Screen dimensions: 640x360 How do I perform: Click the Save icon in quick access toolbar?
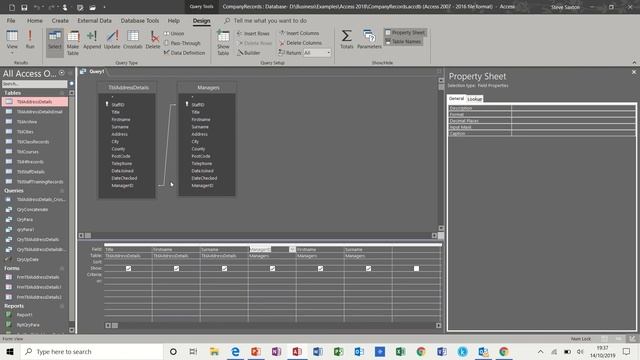coord(24,7)
